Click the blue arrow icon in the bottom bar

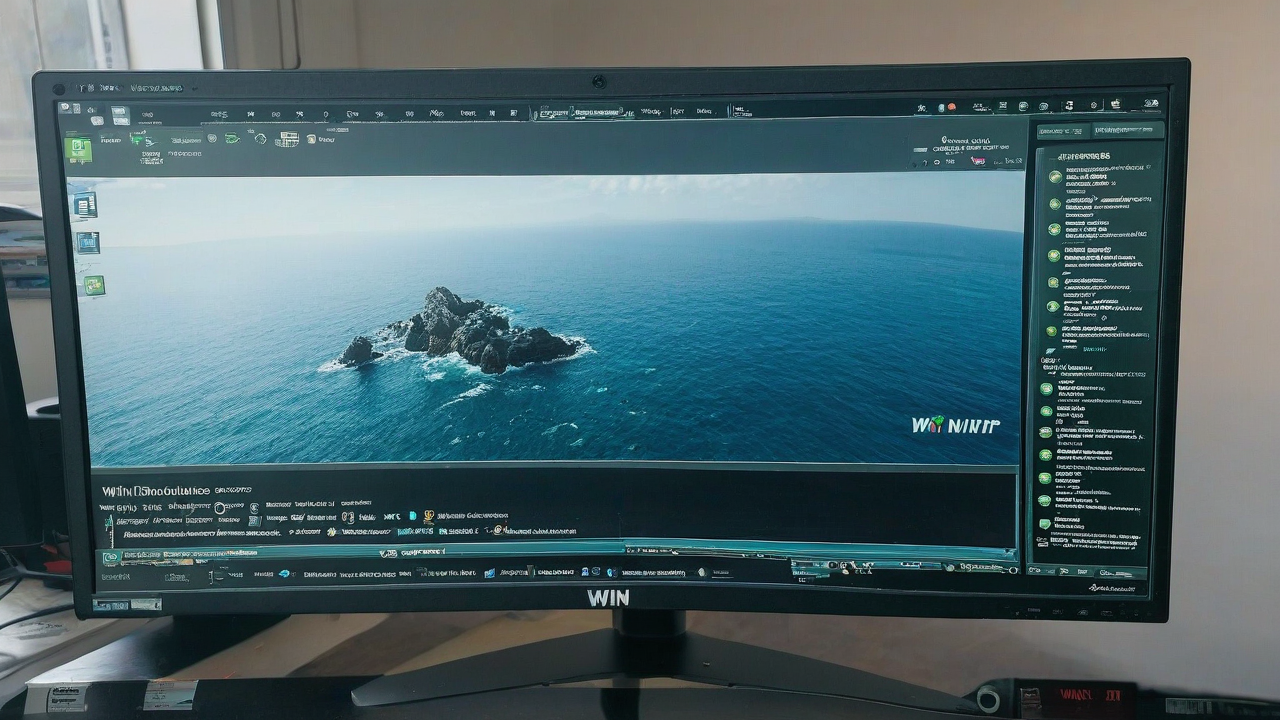point(284,574)
